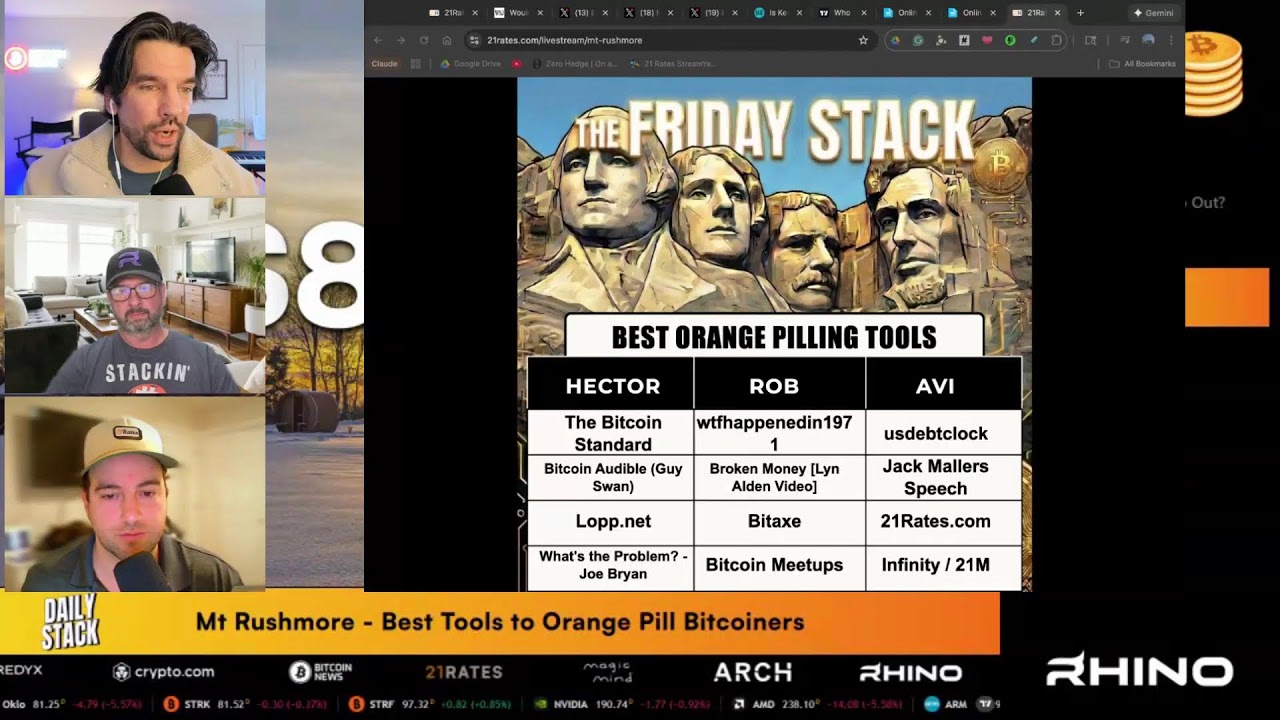The image size is (1280, 720).
Task: Bookmark this page with the star icon
Action: [x=863, y=40]
